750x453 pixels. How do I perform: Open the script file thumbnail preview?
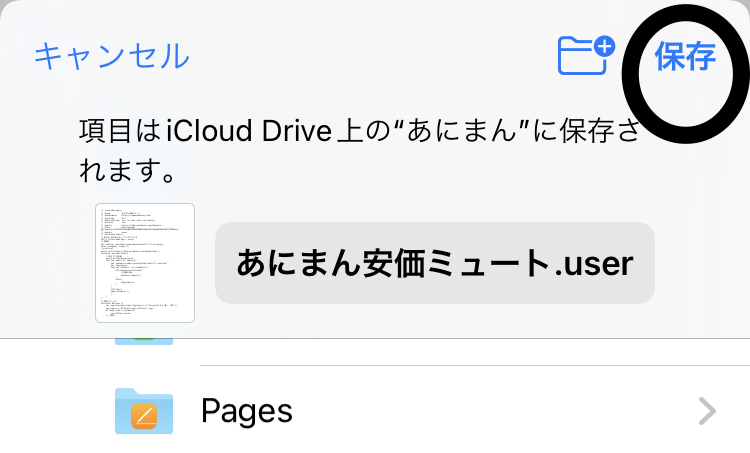pos(145,263)
